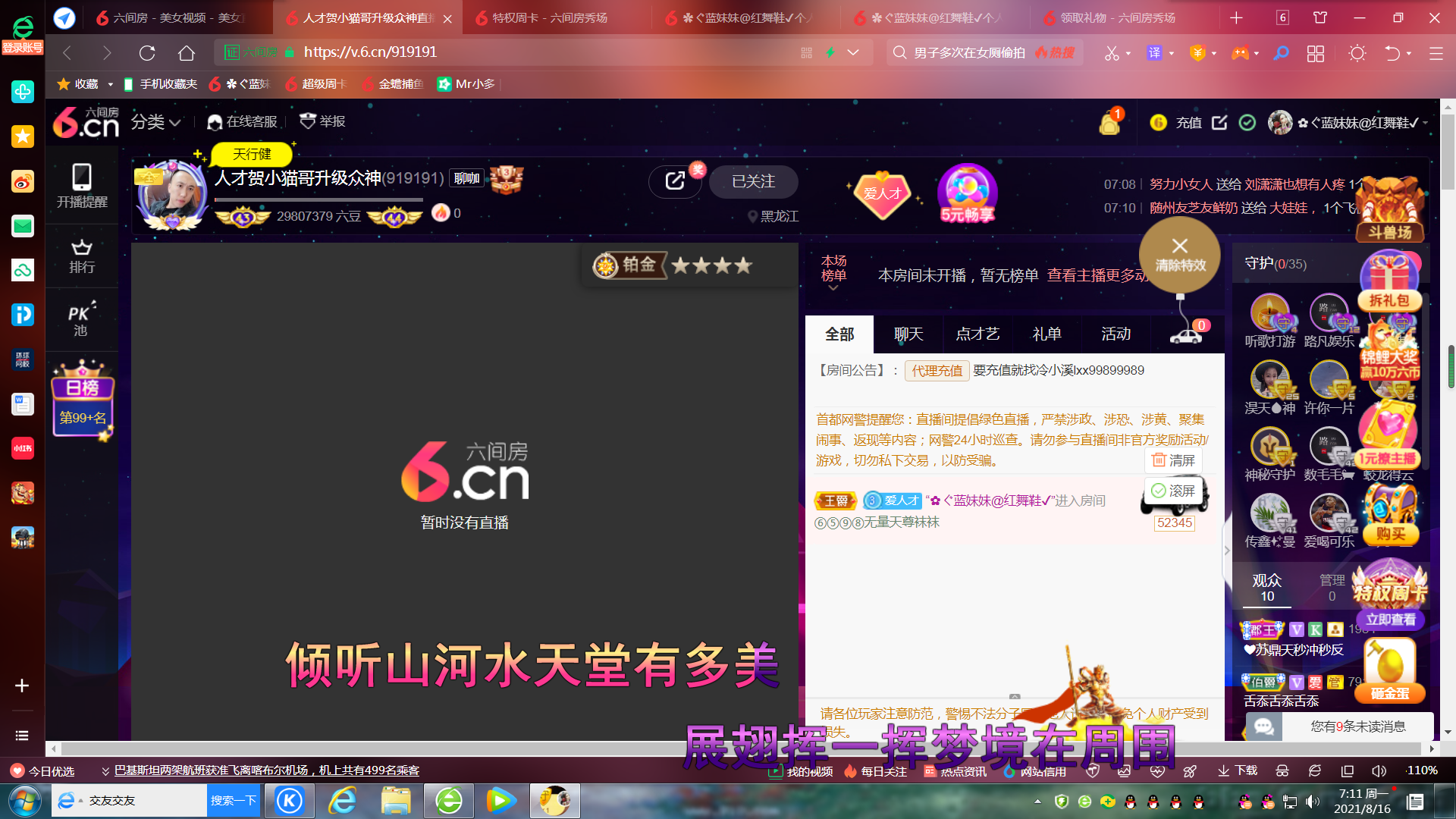Open the 砸金蛋 golden egg icon
Image resolution: width=1456 pixels, height=819 pixels.
tap(1389, 670)
